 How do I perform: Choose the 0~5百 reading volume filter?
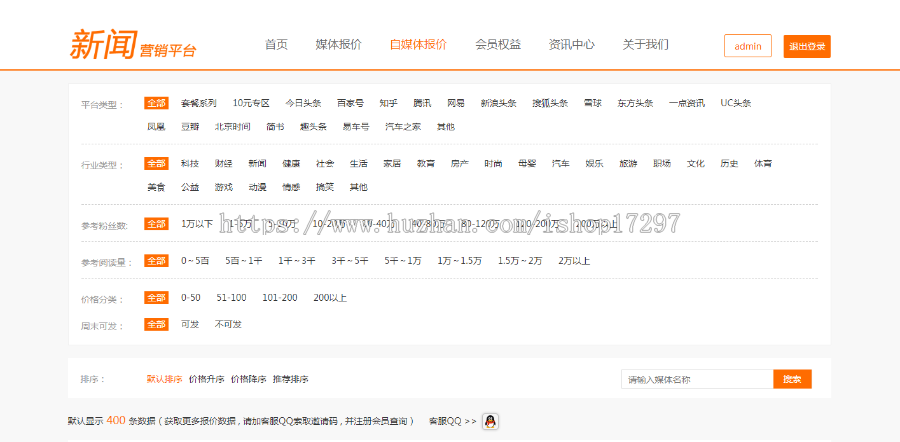[195, 261]
